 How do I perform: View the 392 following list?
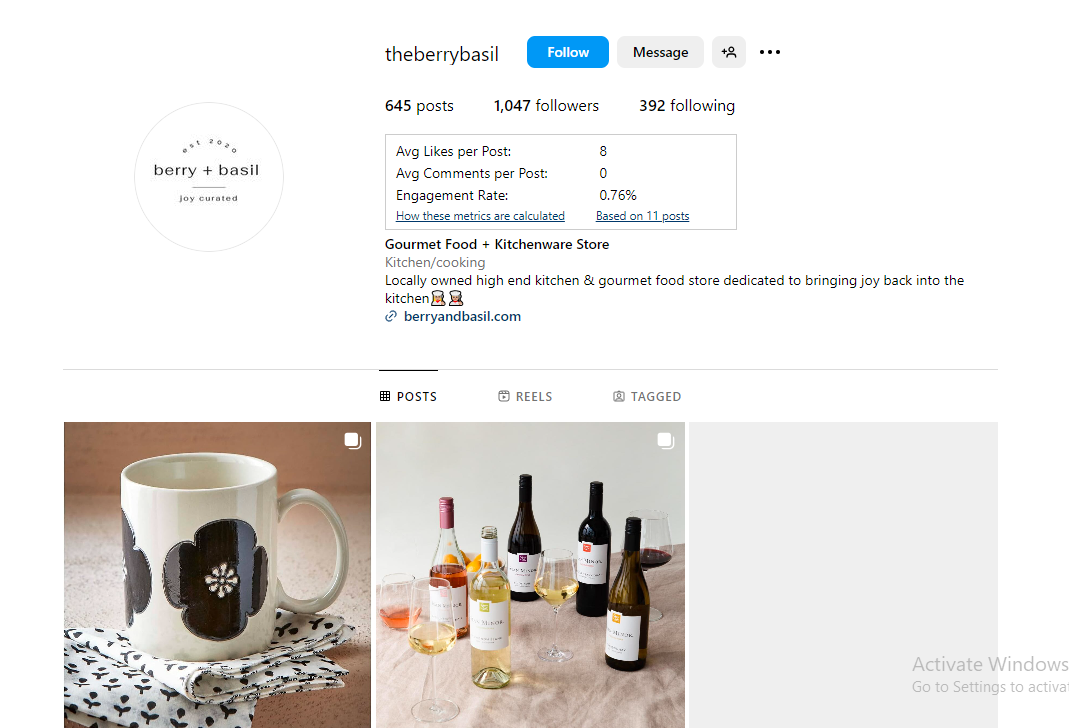tap(687, 105)
